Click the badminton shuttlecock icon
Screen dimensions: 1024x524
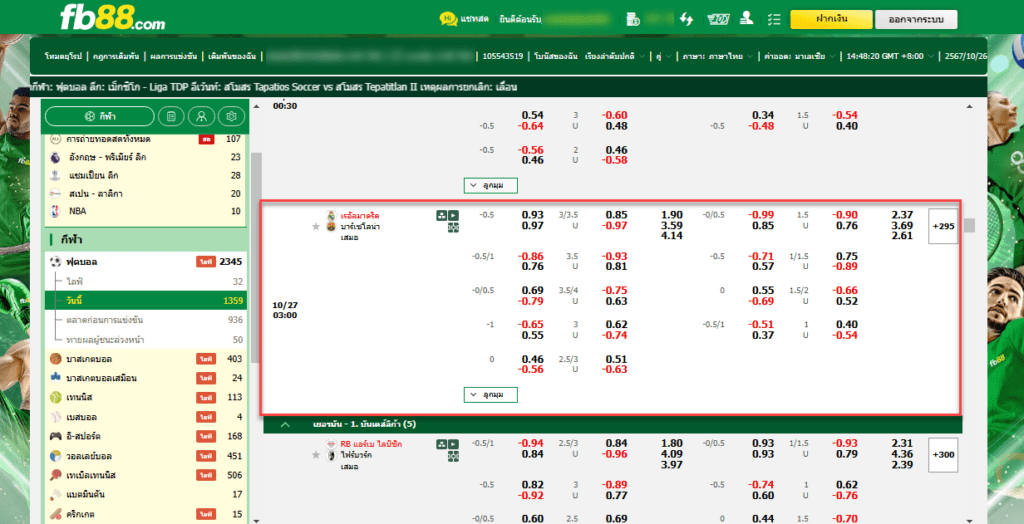click(56, 494)
